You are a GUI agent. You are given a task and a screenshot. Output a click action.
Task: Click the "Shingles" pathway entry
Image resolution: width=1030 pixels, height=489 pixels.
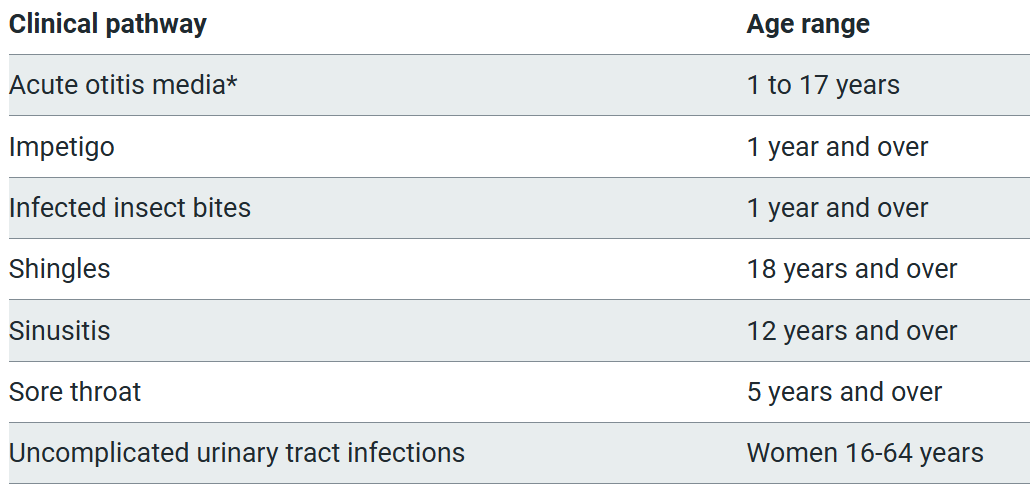60,269
